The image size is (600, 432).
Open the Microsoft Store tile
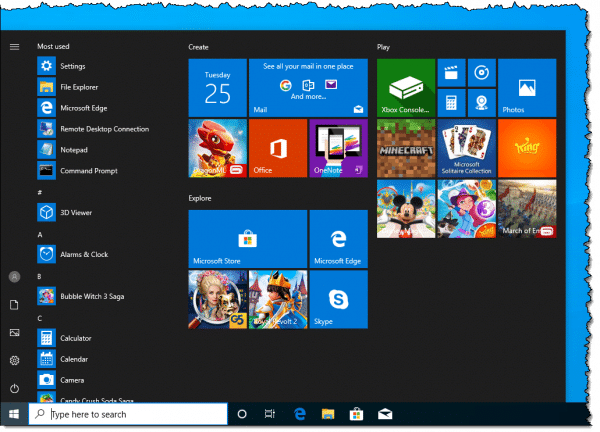tap(248, 239)
